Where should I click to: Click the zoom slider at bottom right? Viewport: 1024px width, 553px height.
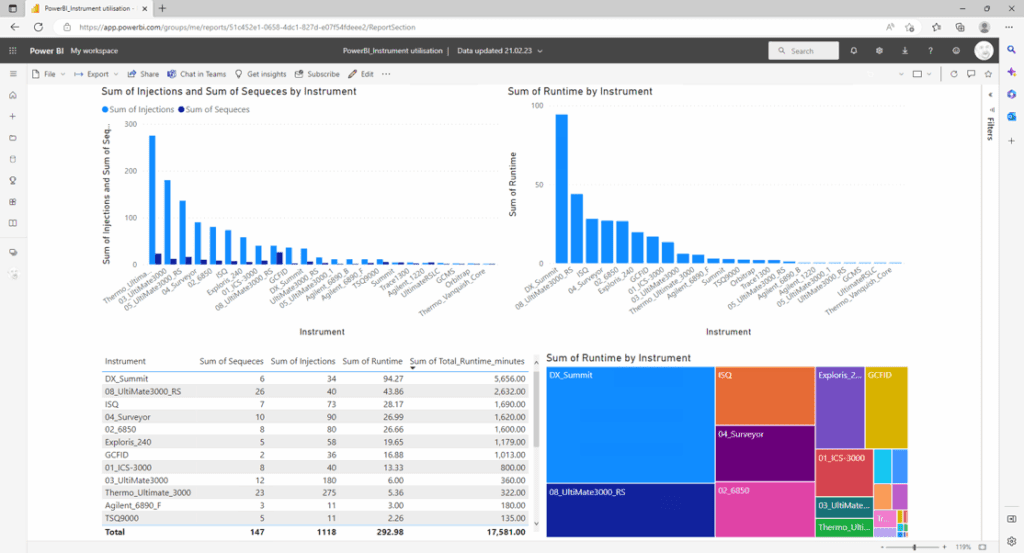913,547
